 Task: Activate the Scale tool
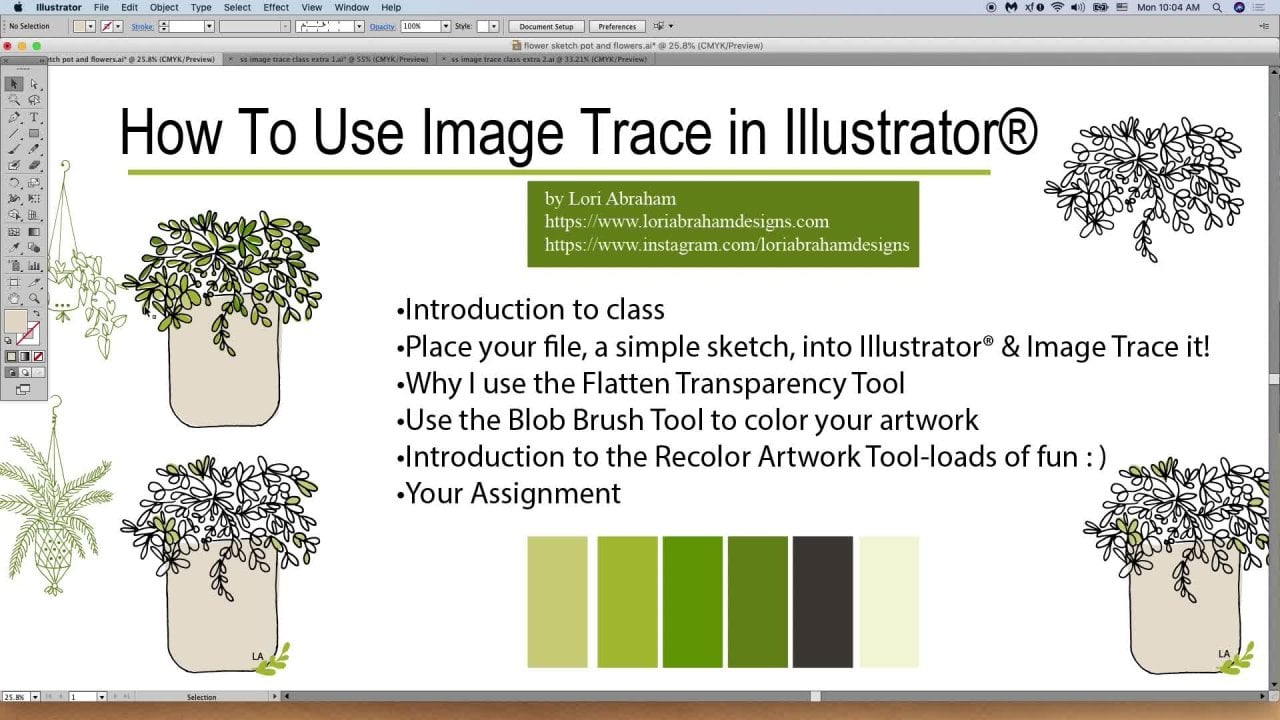[x=34, y=182]
